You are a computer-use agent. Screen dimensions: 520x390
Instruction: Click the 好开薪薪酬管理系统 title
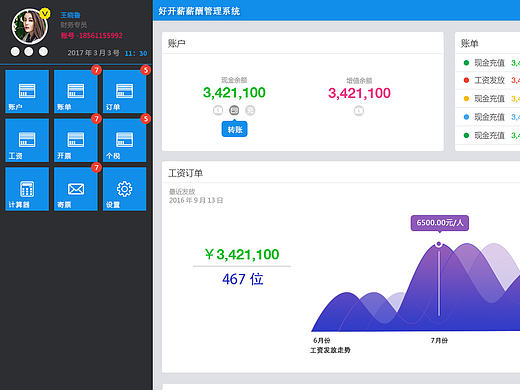199,11
